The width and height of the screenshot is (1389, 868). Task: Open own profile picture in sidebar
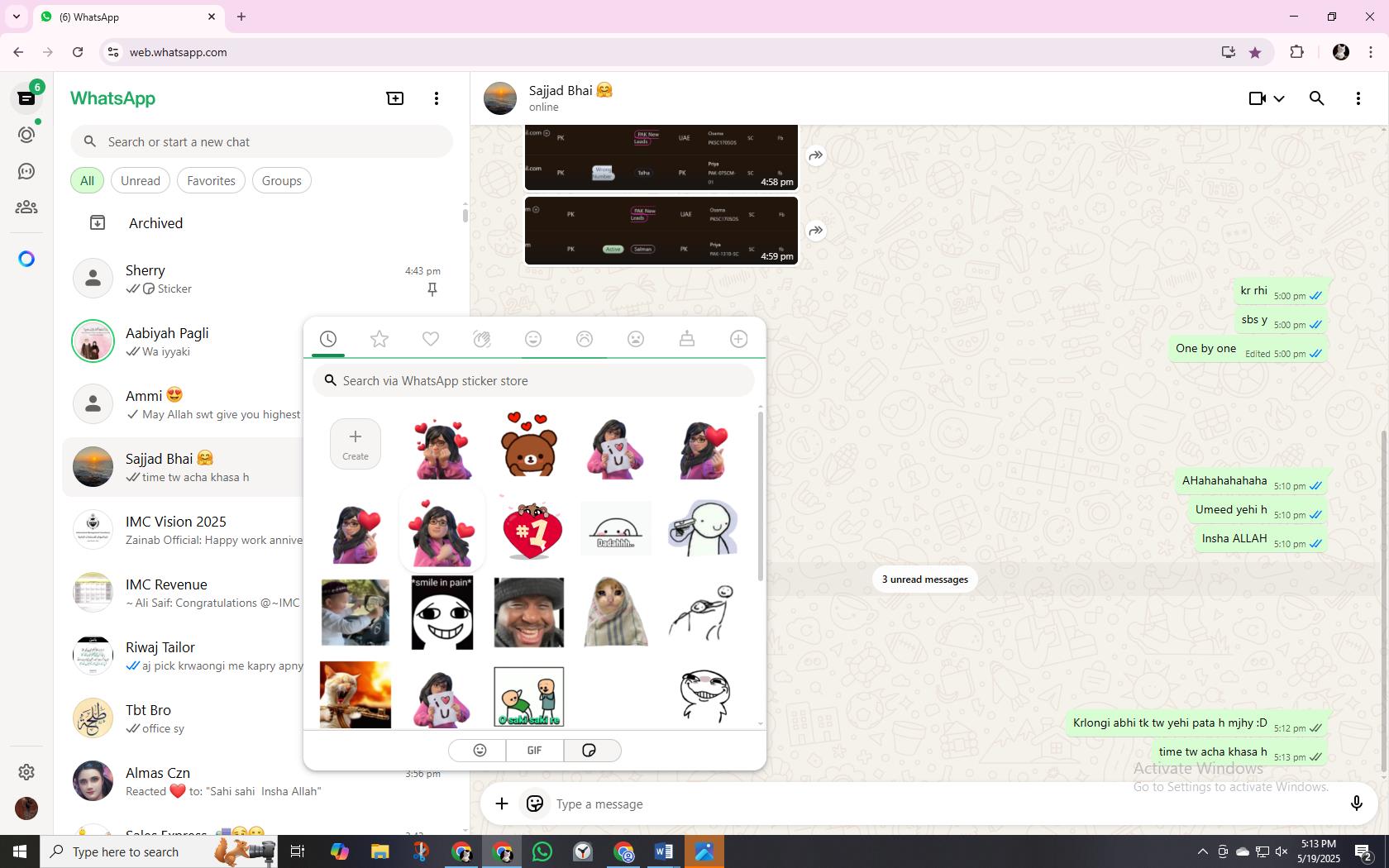[x=26, y=808]
